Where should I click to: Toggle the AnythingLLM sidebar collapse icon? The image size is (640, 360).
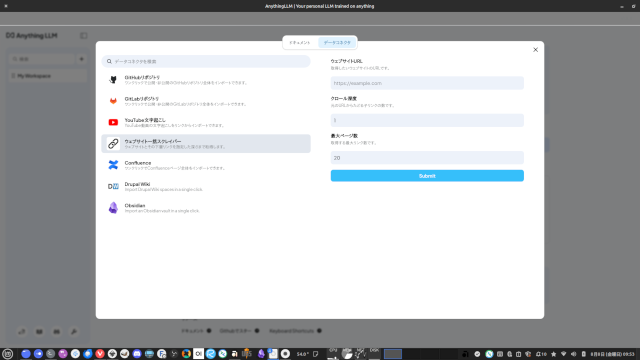point(84,36)
